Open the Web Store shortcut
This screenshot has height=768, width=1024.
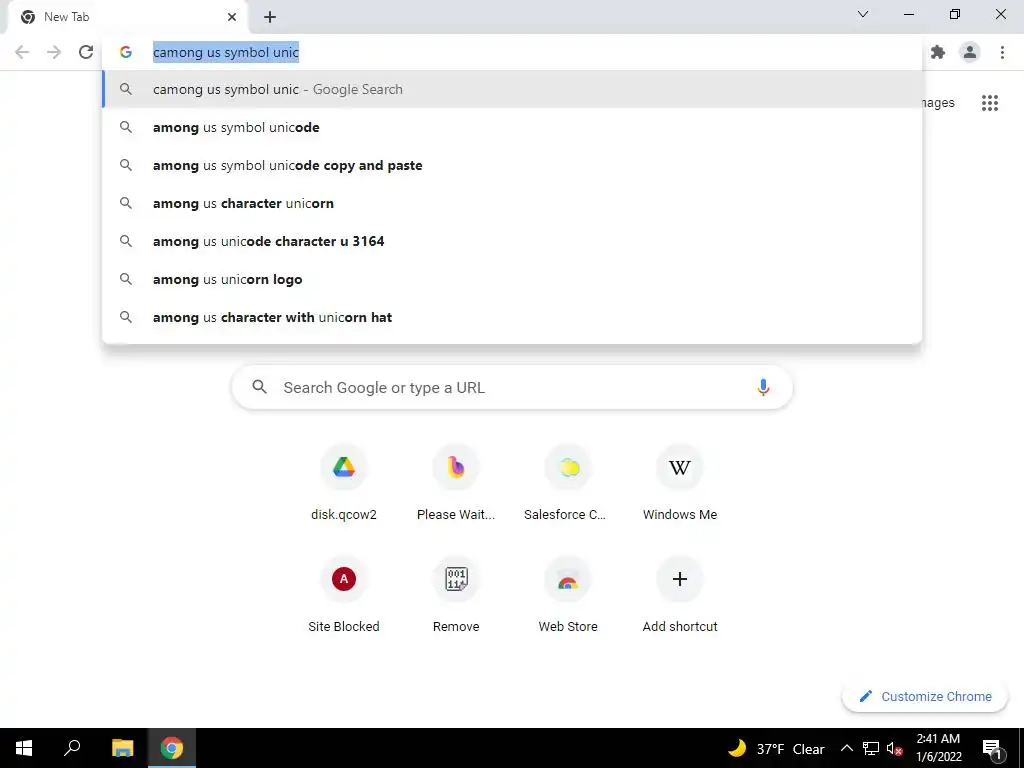point(568,595)
